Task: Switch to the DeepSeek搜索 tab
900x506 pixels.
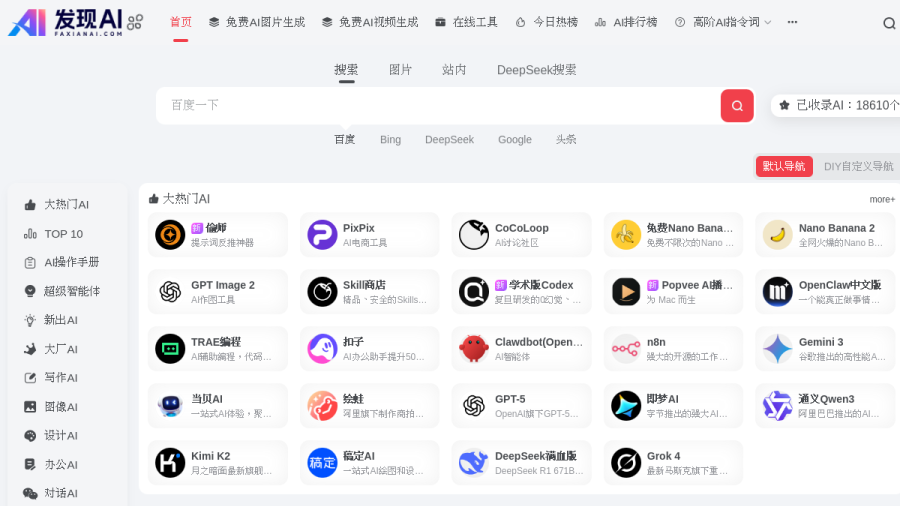Action: [537, 70]
